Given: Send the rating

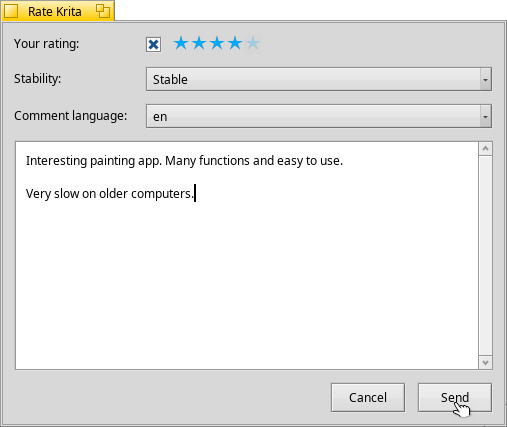Looking at the screenshot, I should pyautogui.click(x=455, y=397).
